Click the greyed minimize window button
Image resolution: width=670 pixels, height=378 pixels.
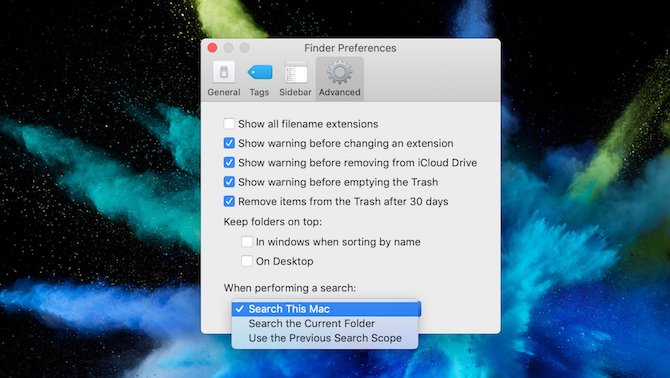[229, 48]
